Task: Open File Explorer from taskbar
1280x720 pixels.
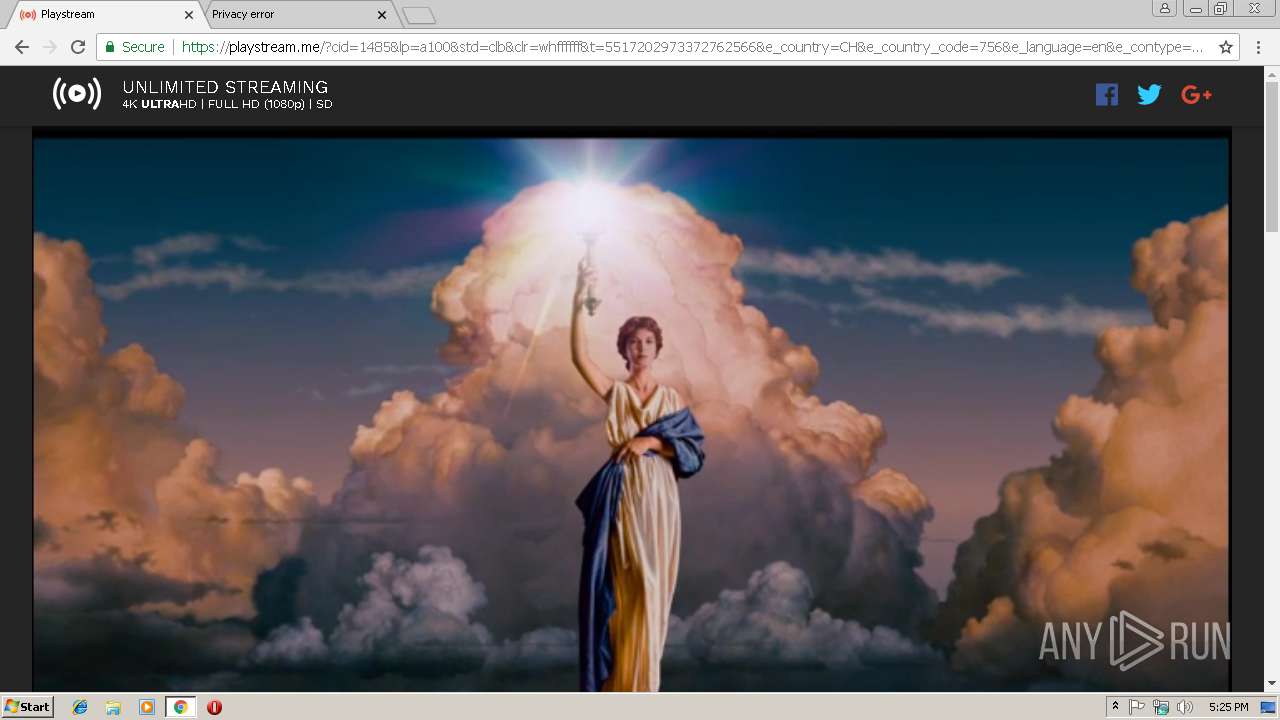Action: (x=113, y=707)
